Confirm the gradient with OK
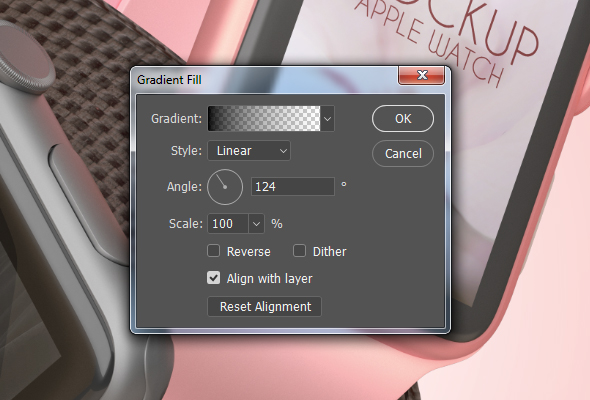This screenshot has width=590, height=400. (403, 119)
